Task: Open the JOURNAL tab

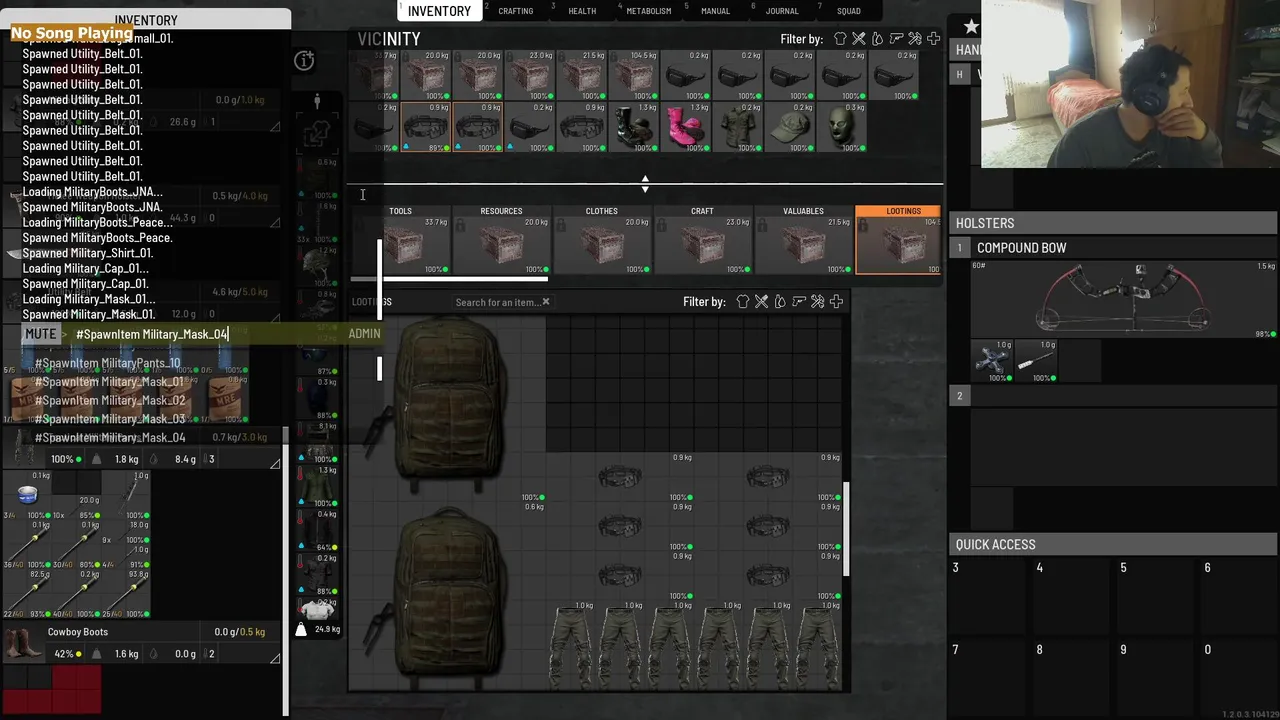Action: click(781, 11)
